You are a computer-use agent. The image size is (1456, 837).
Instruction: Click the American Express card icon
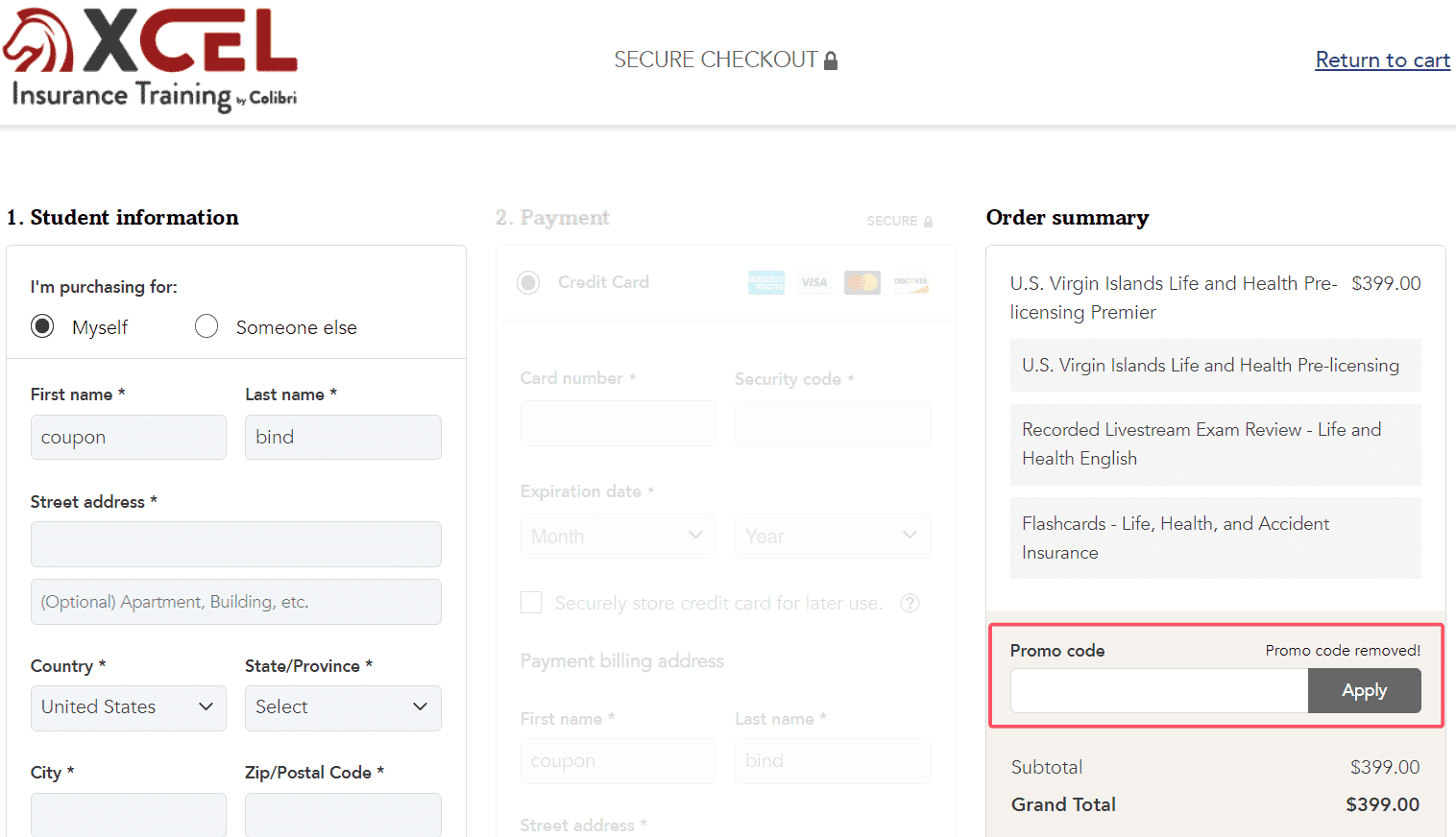tap(766, 282)
